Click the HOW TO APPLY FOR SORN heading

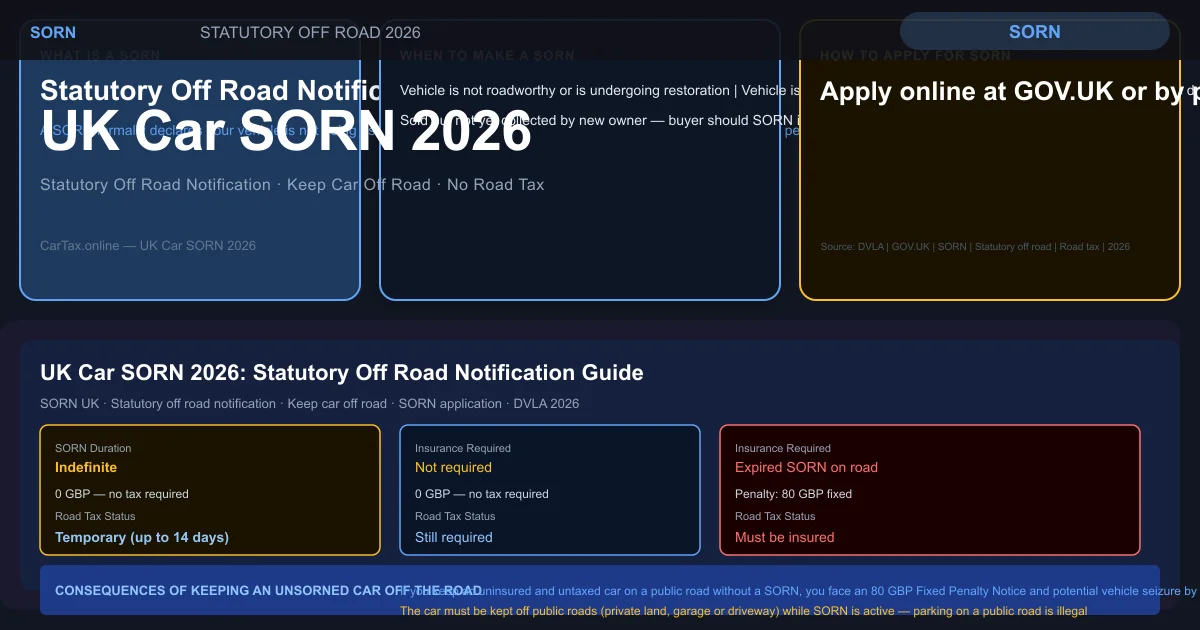click(915, 56)
